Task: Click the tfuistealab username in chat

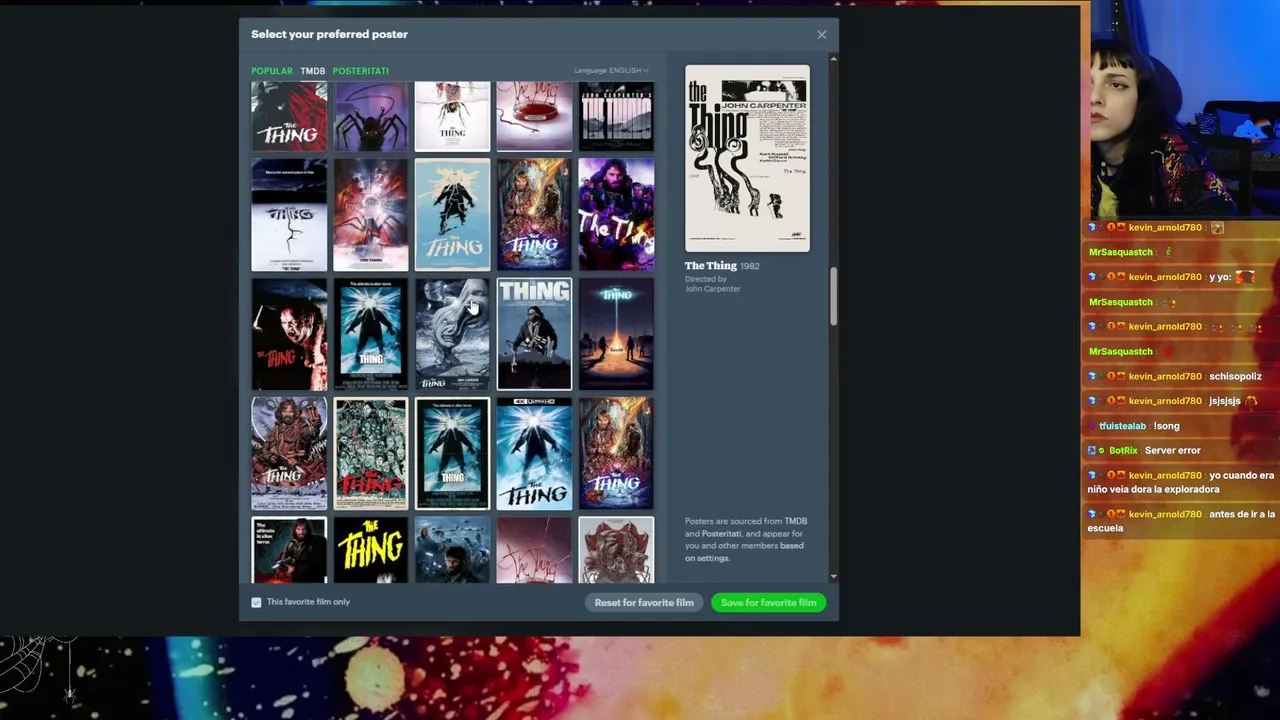Action: 1122,426
